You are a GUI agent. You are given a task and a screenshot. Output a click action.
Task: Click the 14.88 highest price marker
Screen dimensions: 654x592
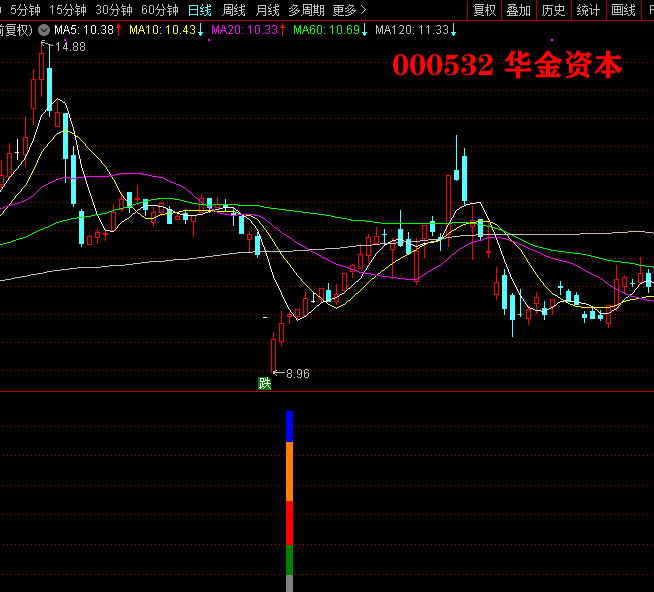coord(69,47)
